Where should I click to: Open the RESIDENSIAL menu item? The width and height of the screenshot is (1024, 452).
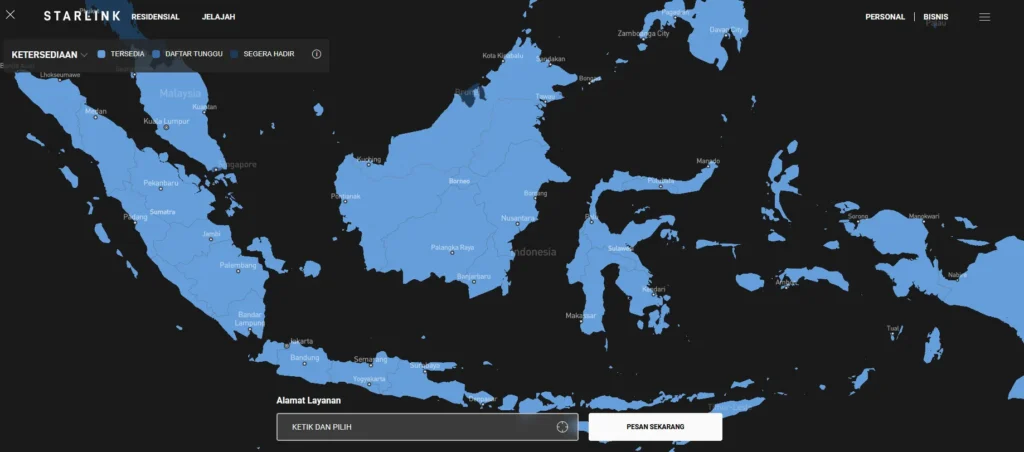[x=155, y=17]
